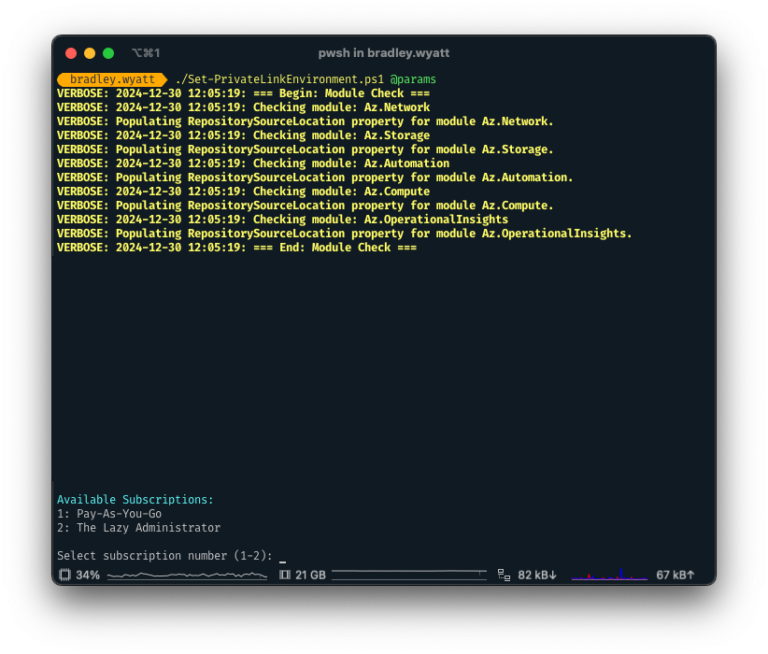768x654 pixels.
Task: Click the Populating line for Az.OperationalInsights
Action: click(x=344, y=234)
